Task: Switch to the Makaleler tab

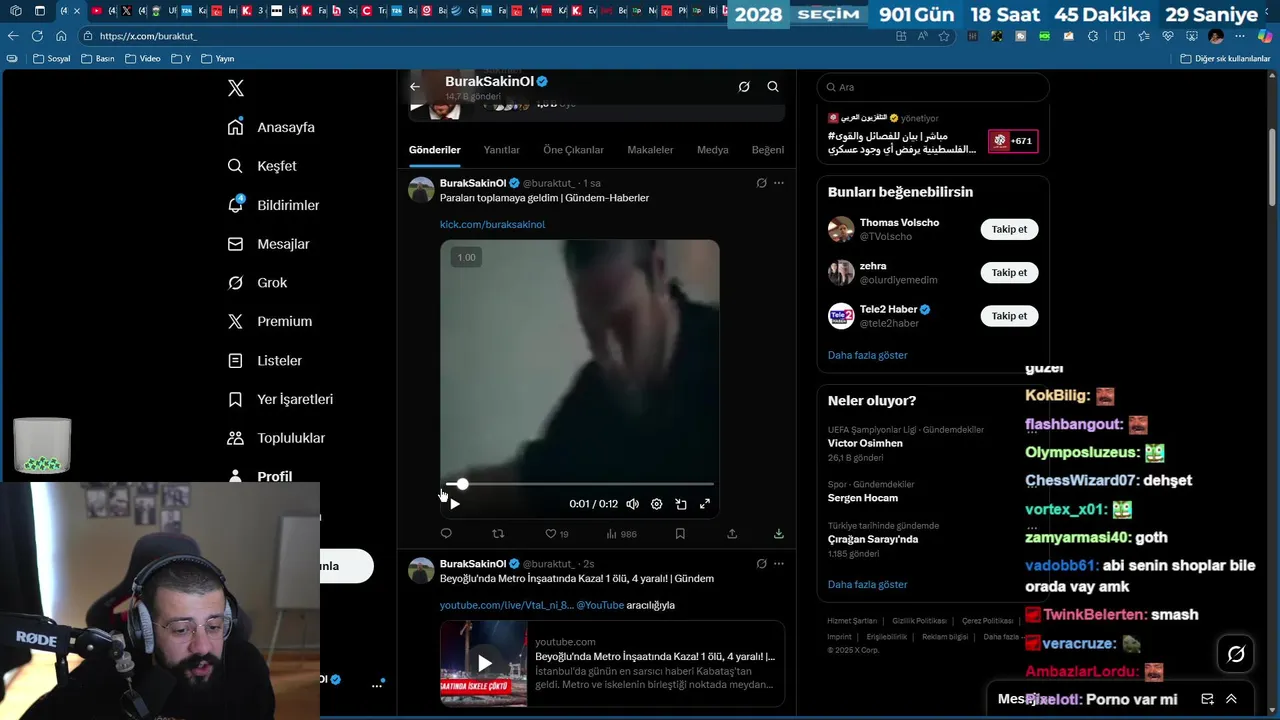Action: point(650,150)
